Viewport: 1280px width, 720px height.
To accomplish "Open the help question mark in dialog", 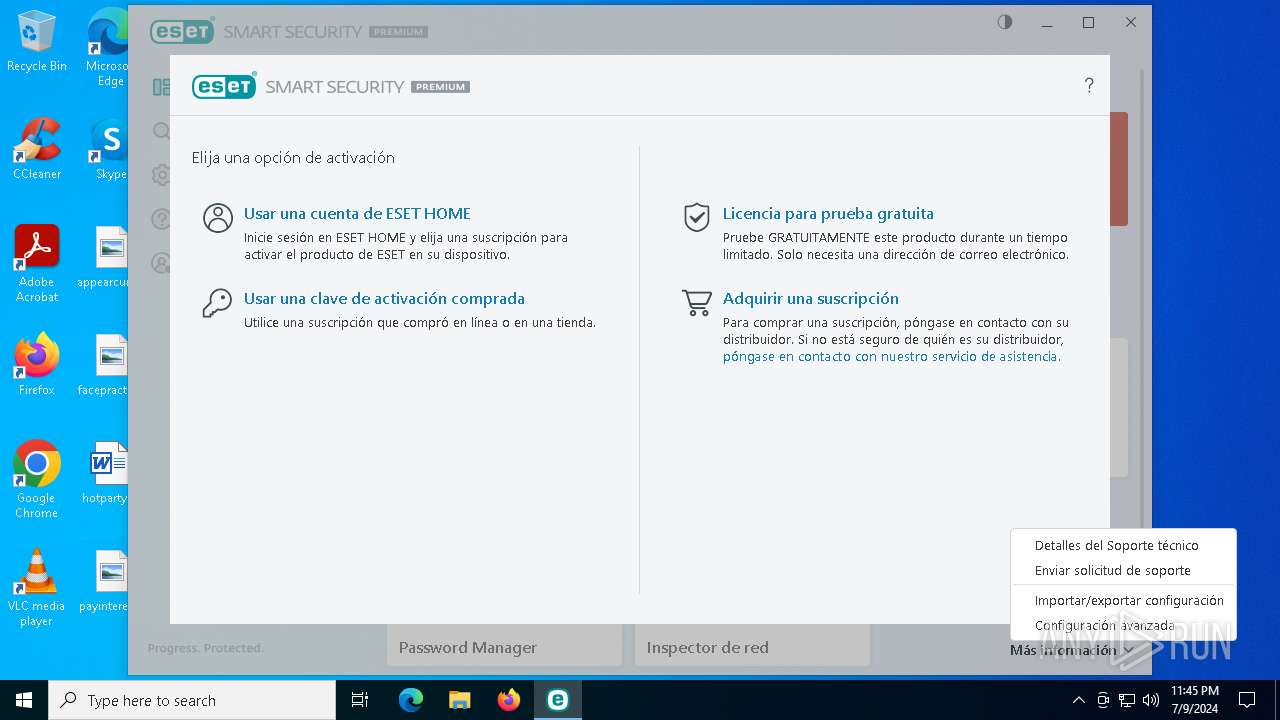I will tap(1089, 86).
